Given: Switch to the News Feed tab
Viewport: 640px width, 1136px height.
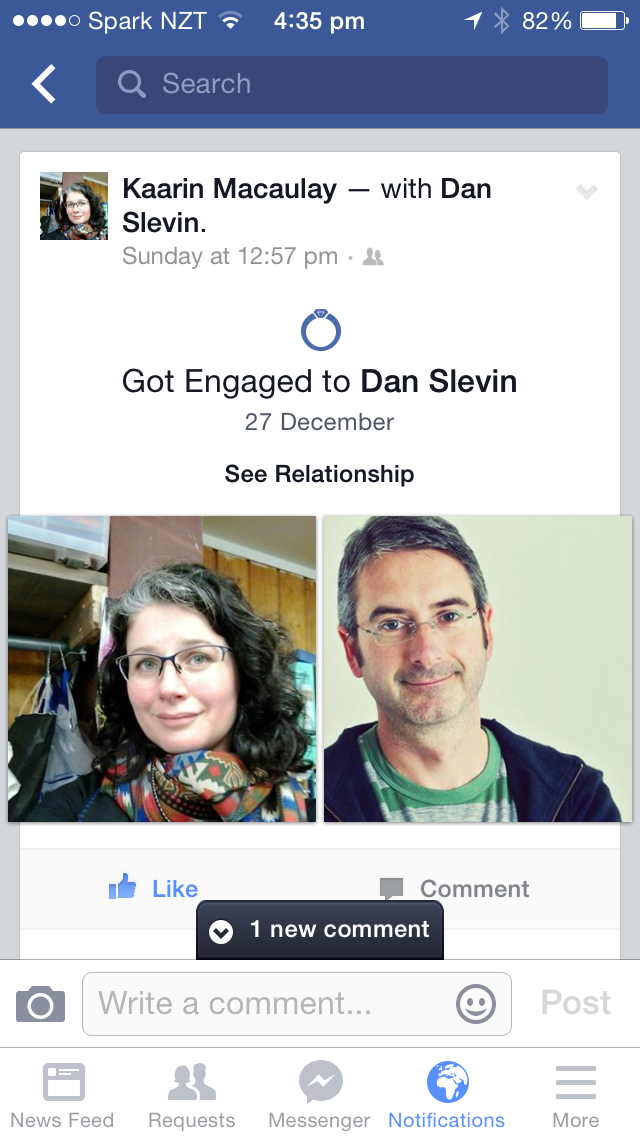Looking at the screenshot, I should [62, 1095].
